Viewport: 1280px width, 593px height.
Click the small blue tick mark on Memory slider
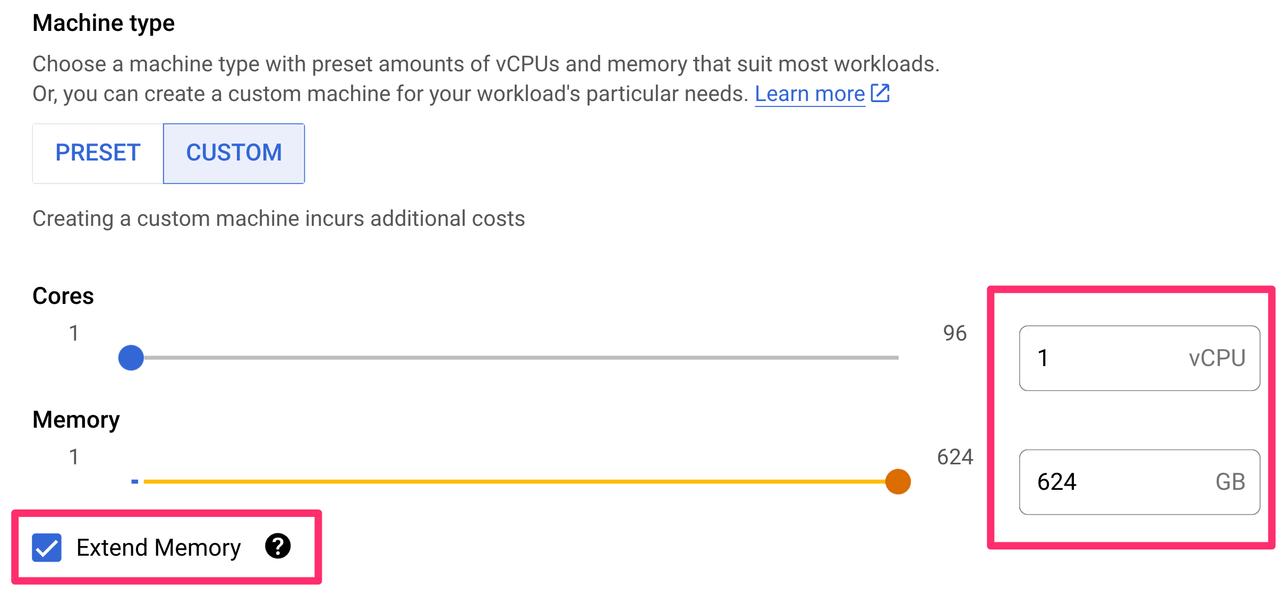[135, 481]
